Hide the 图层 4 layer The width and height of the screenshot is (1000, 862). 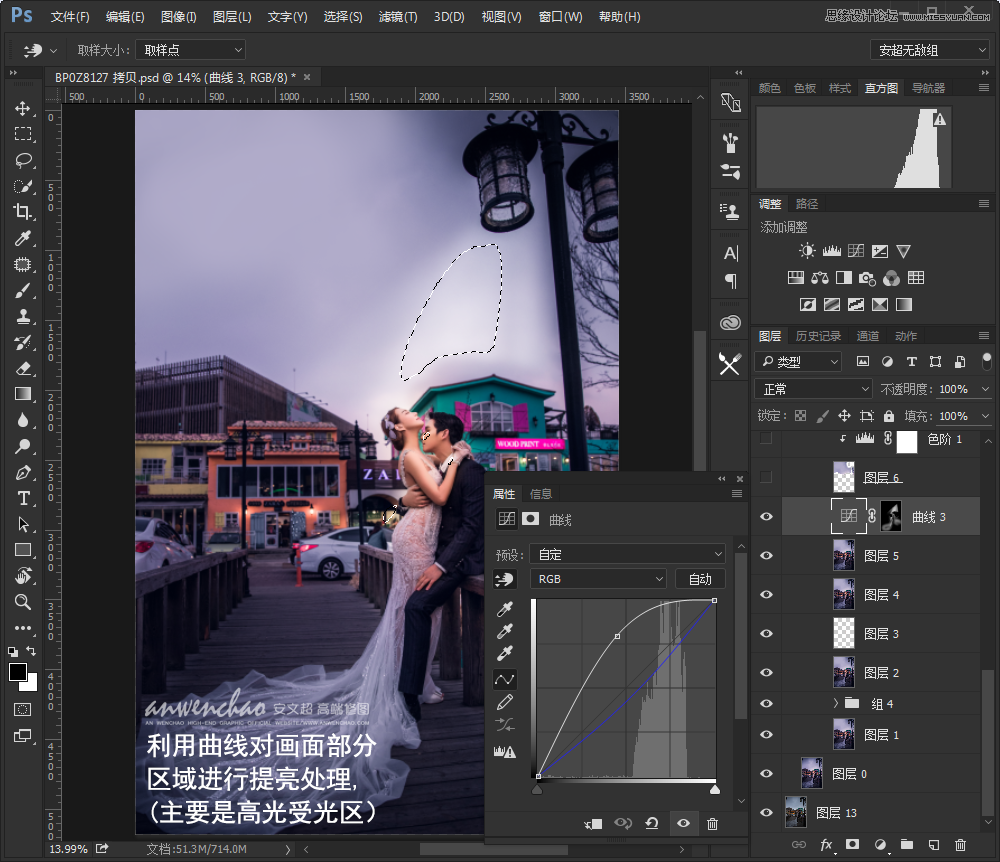[766, 594]
